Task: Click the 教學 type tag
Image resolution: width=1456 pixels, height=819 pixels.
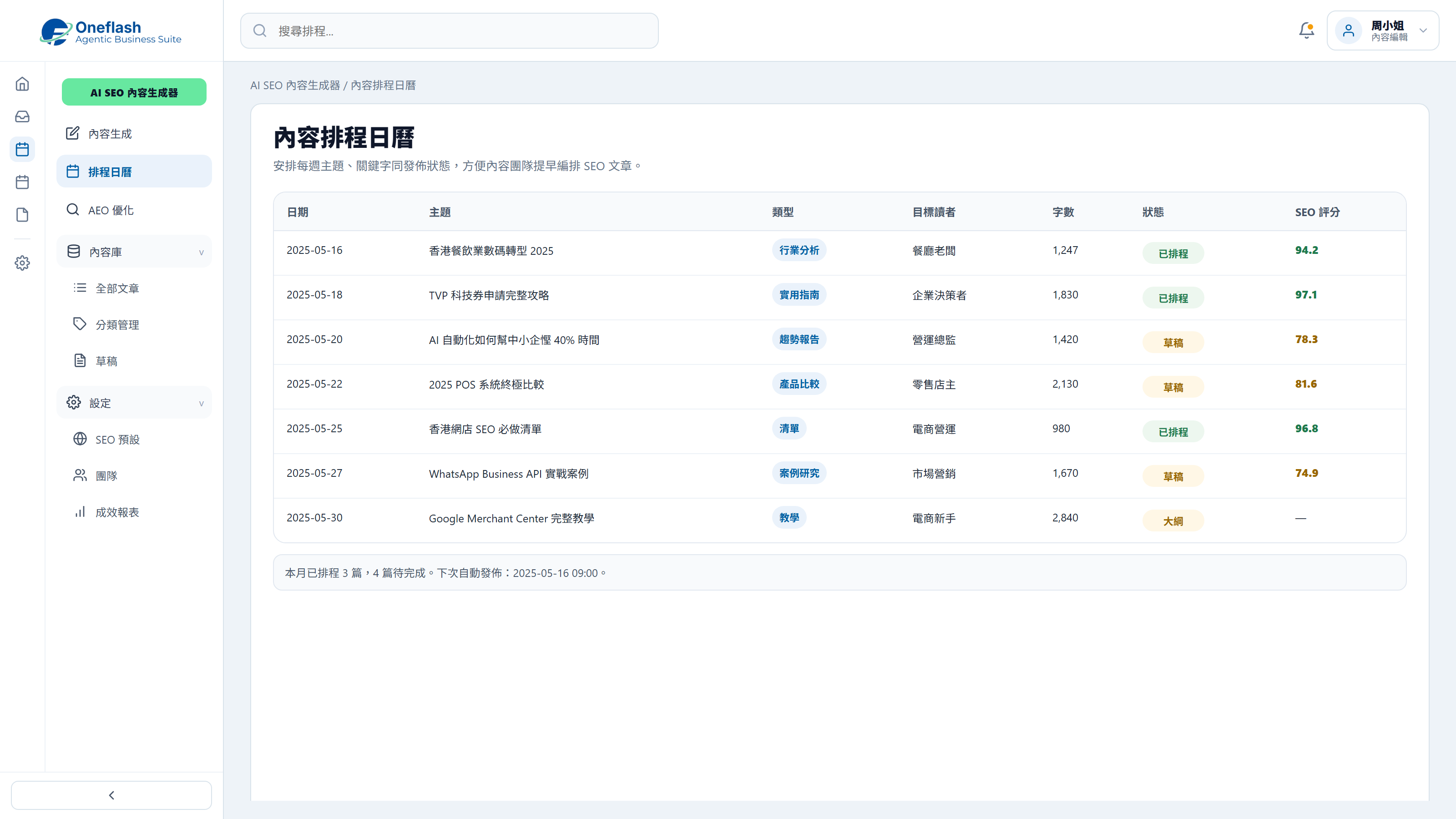Action: [x=789, y=518]
